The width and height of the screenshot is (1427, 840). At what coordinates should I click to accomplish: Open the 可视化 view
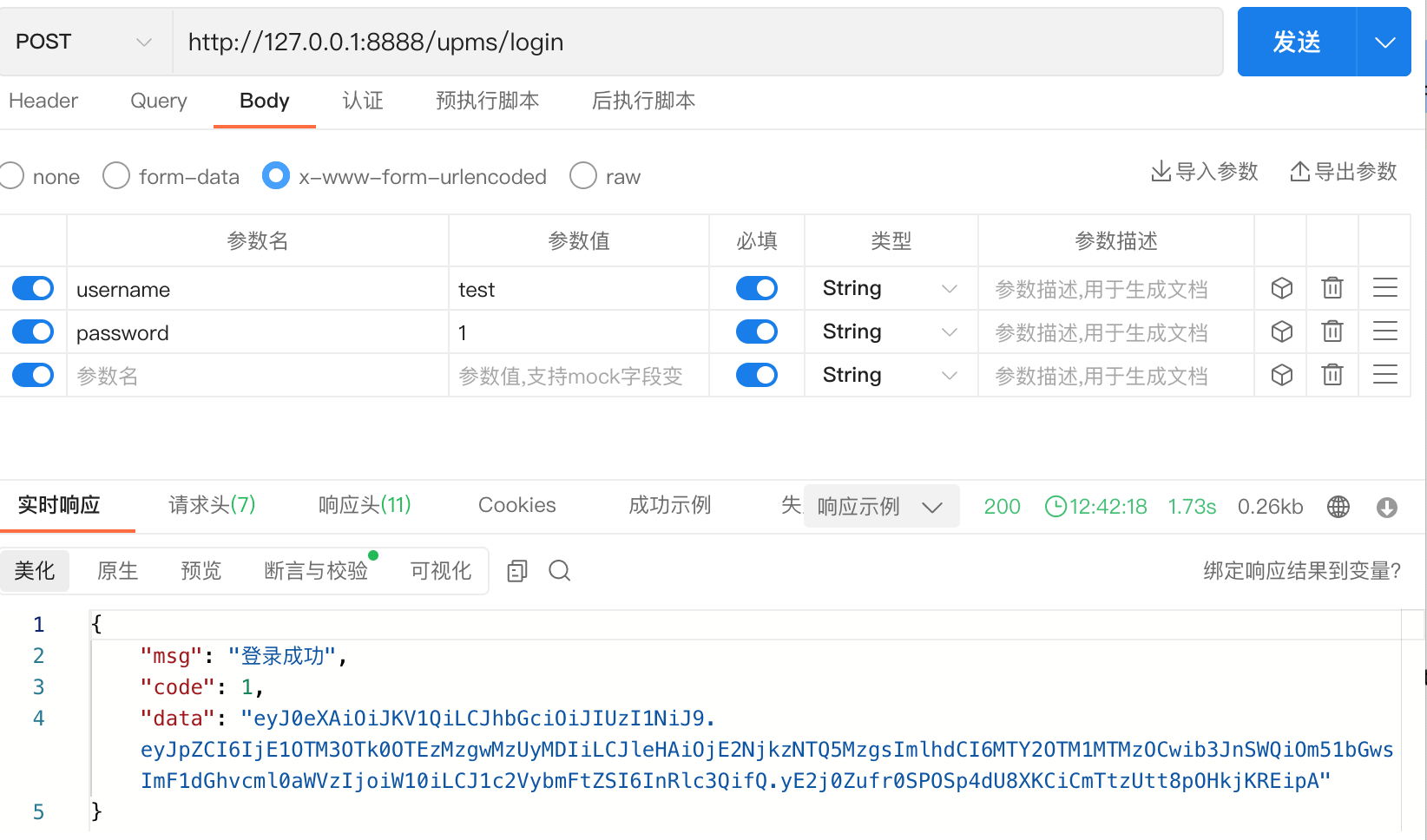tap(441, 570)
